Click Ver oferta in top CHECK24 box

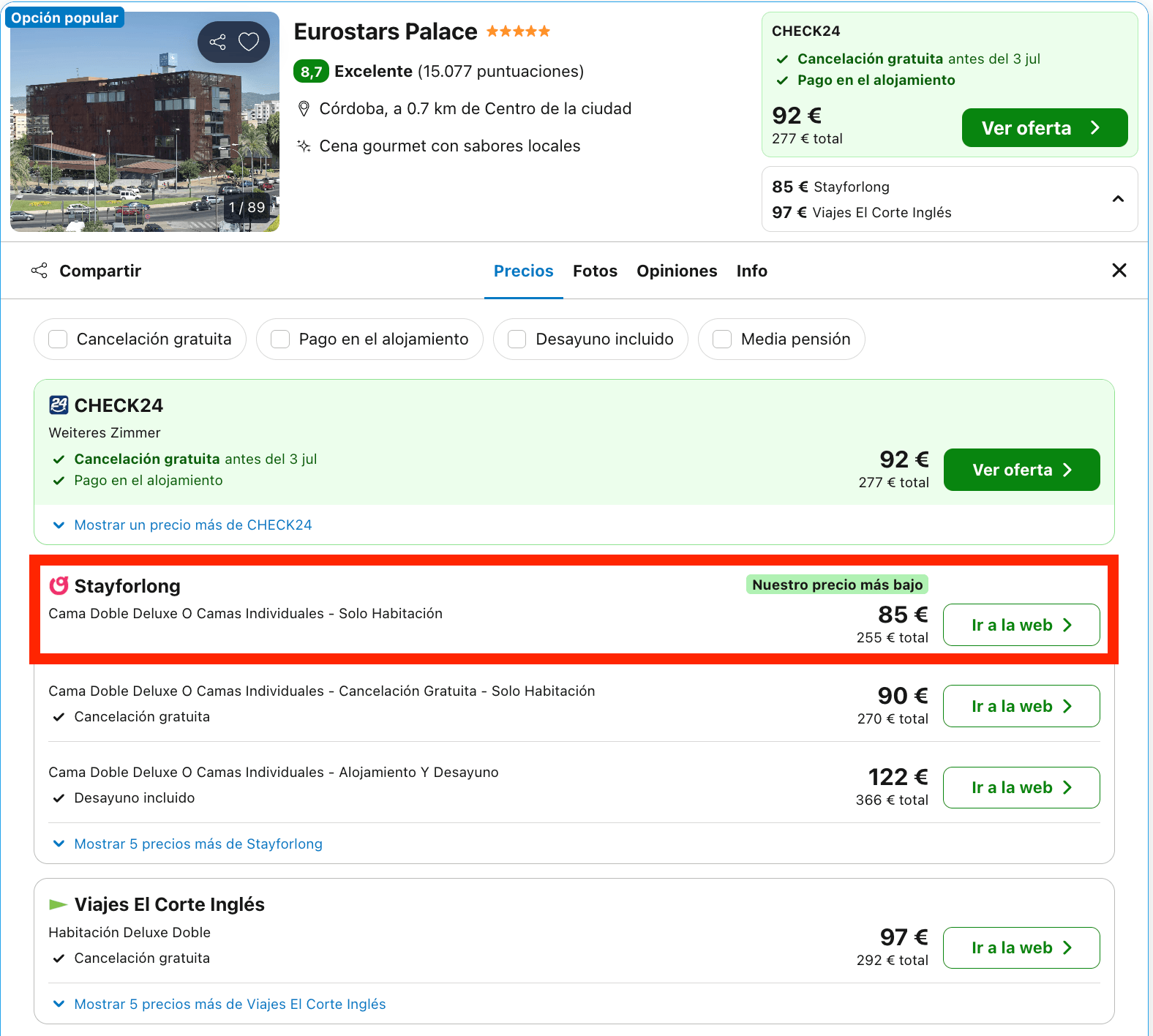pos(1045,128)
